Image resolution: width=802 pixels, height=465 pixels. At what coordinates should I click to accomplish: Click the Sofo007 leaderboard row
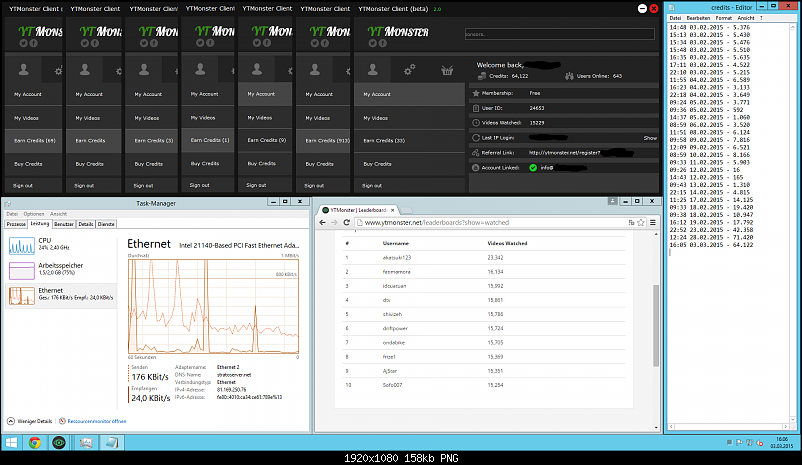484,385
